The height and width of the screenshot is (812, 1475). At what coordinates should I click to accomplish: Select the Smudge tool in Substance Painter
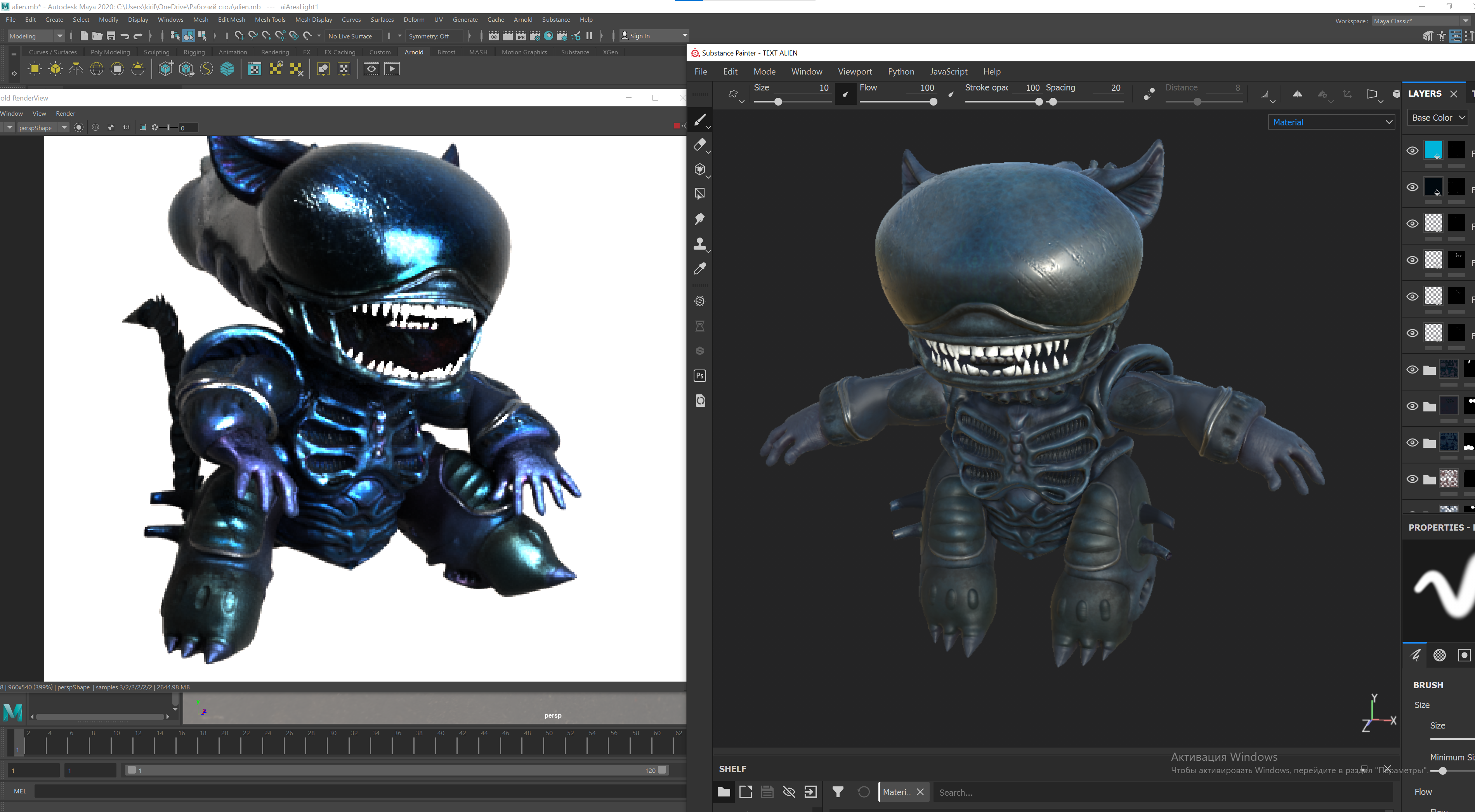click(700, 219)
